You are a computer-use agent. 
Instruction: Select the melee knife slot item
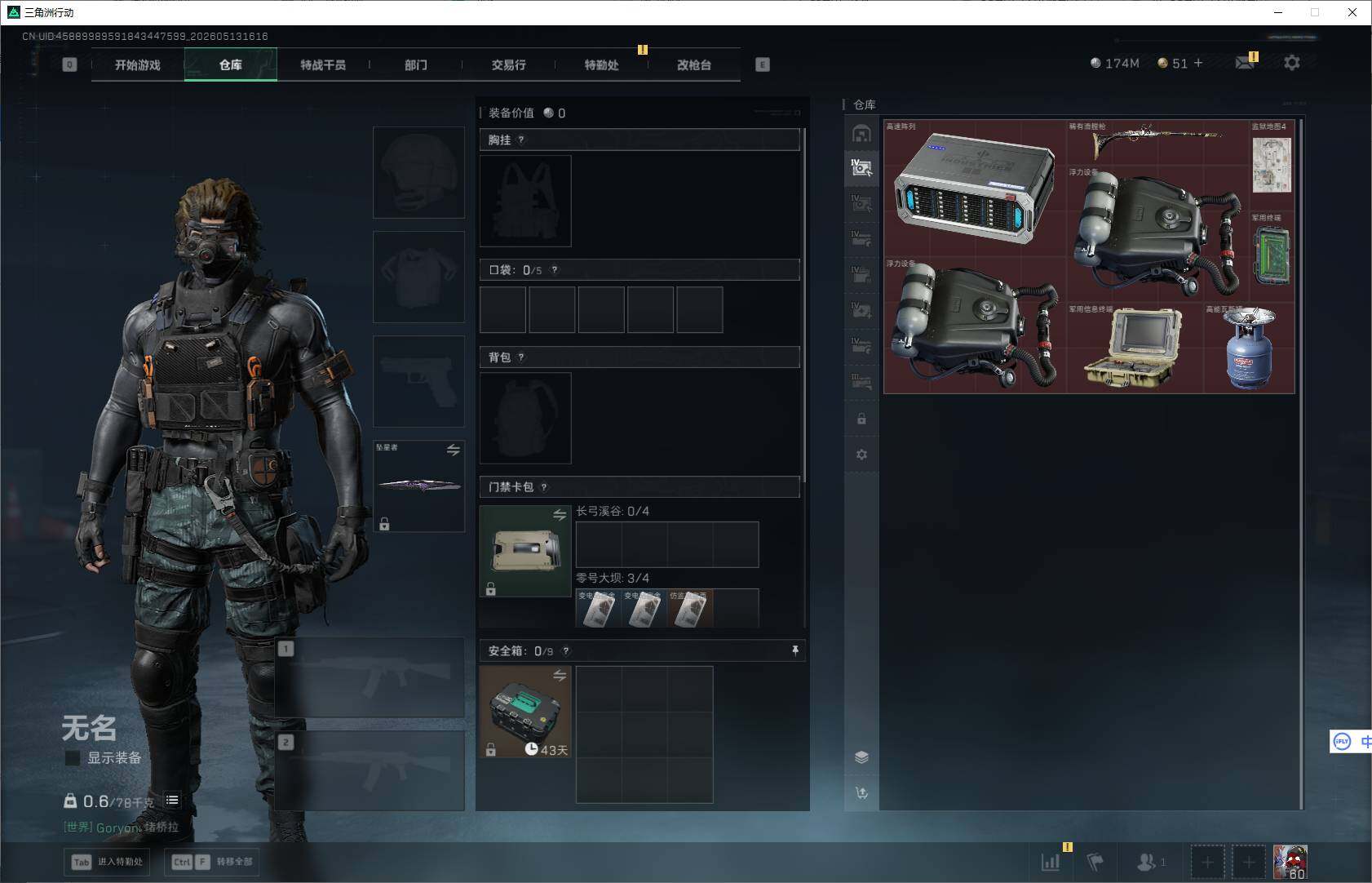418,486
